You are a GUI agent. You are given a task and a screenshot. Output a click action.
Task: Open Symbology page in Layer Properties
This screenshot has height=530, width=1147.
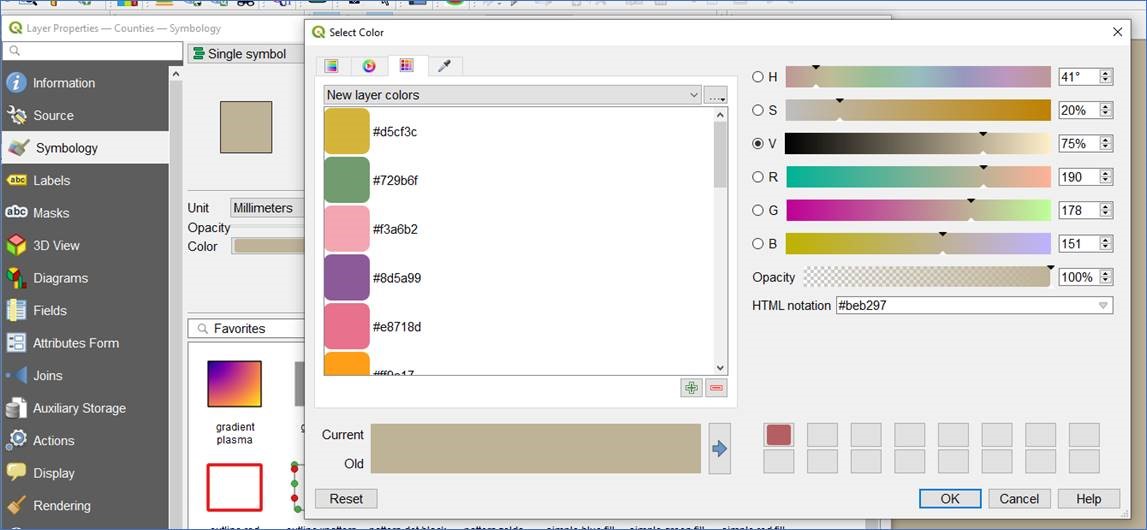(85, 148)
